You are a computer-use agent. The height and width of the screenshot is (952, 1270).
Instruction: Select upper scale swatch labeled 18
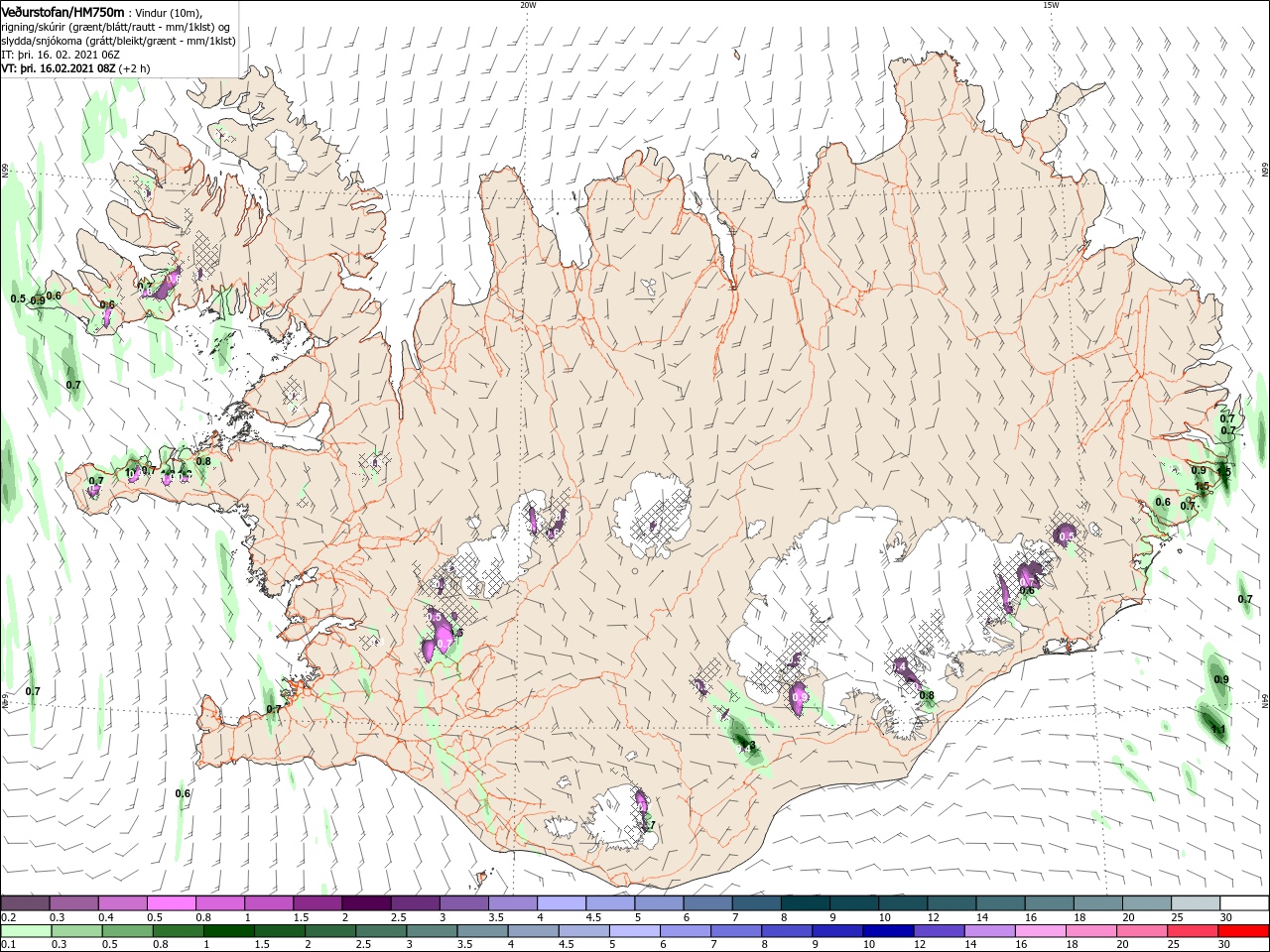click(1099, 903)
